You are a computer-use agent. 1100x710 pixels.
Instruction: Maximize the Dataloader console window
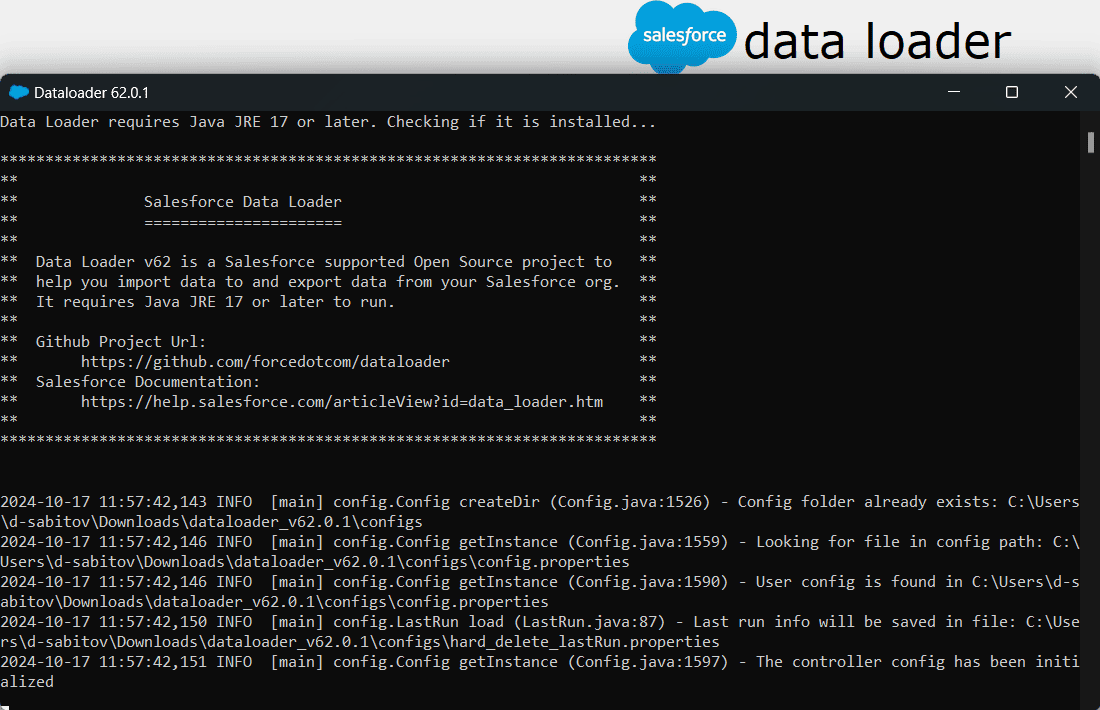1011,91
